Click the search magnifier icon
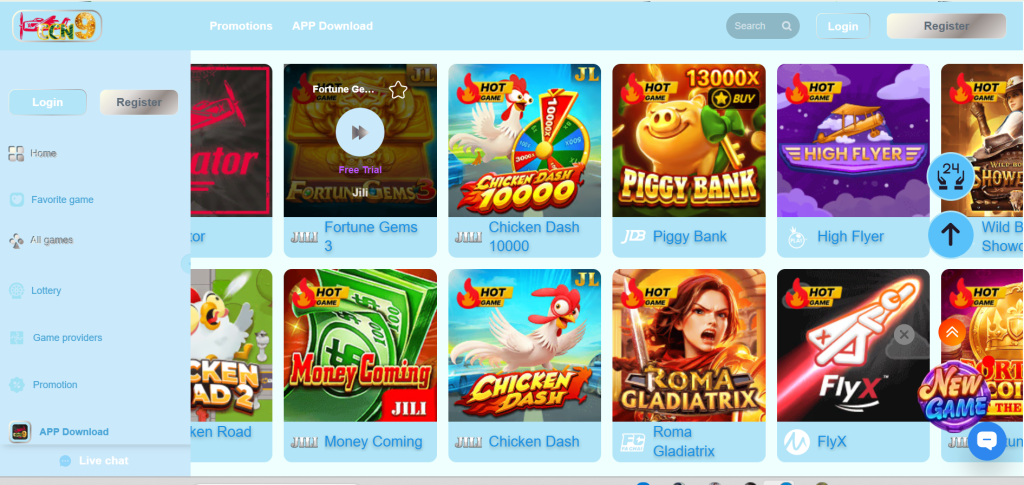1024x485 pixels. 787,26
